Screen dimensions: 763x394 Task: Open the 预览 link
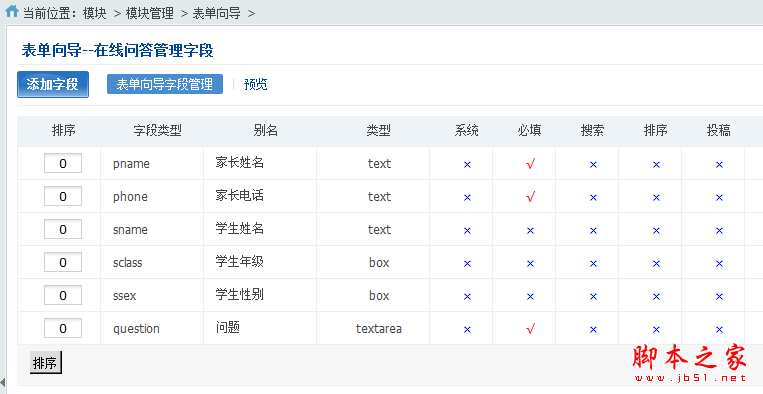[255, 84]
